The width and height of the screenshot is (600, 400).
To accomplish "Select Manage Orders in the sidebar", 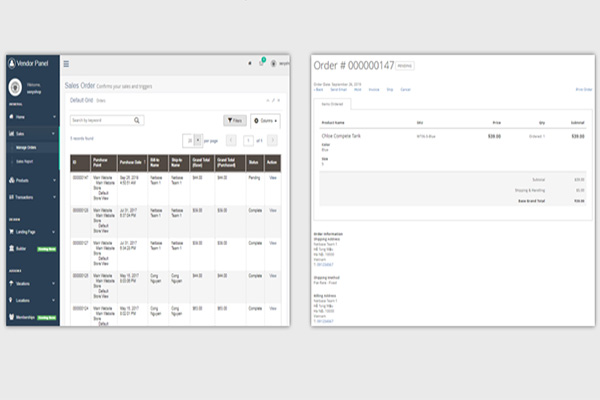I will click(27, 147).
